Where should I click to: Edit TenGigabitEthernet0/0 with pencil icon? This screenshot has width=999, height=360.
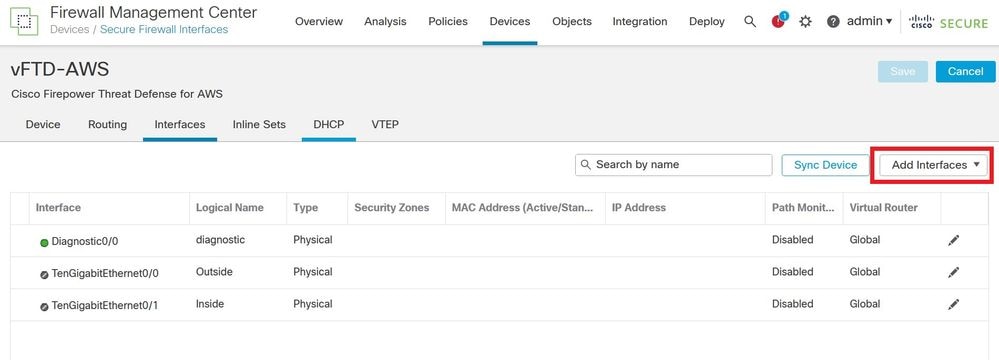[953, 272]
